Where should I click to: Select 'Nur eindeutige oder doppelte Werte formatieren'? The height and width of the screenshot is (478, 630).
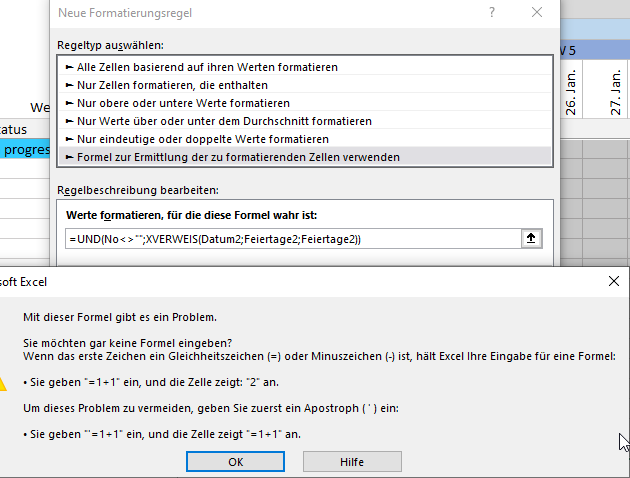click(305, 139)
